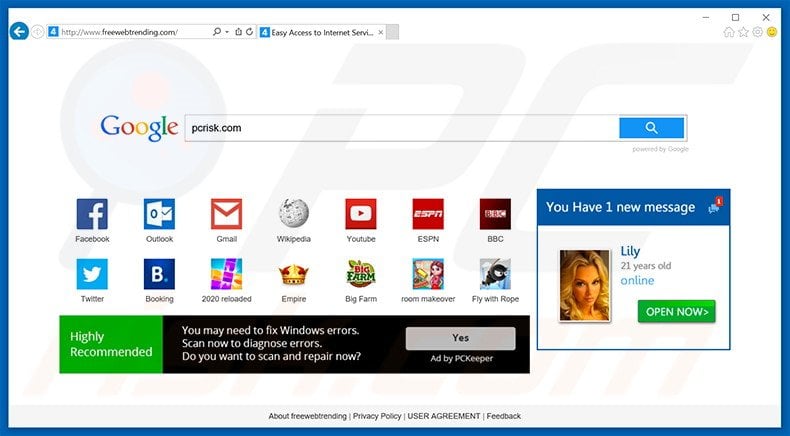Screen dimensions: 790x436
Task: Click the message notification icon with badge
Action: tap(715, 205)
